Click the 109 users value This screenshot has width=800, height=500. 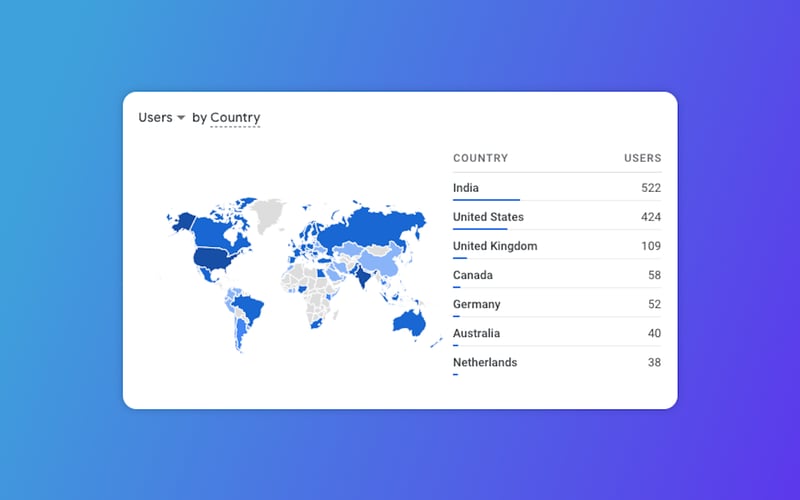click(651, 246)
